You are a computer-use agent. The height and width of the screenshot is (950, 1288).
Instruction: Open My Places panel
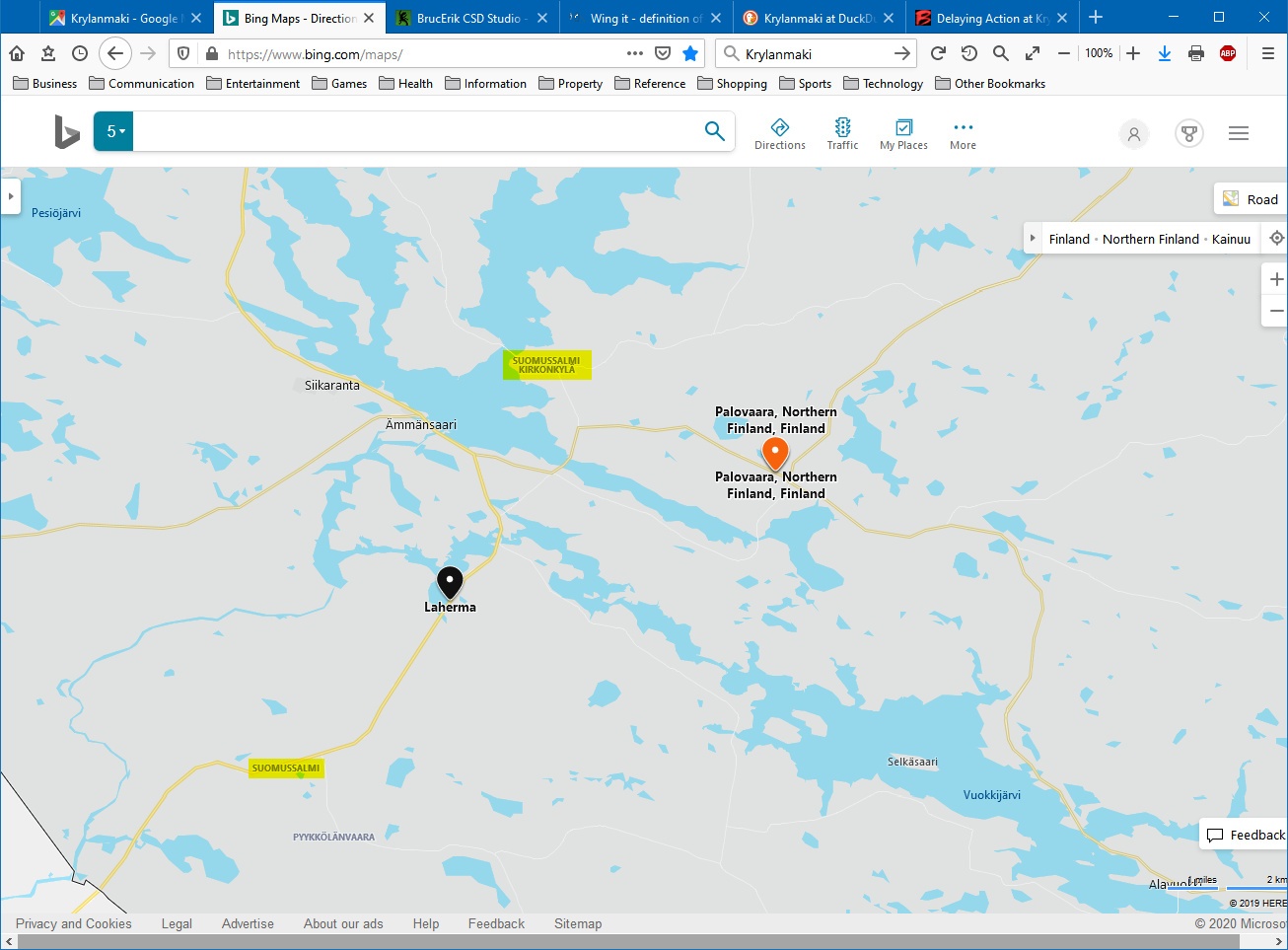click(x=903, y=133)
